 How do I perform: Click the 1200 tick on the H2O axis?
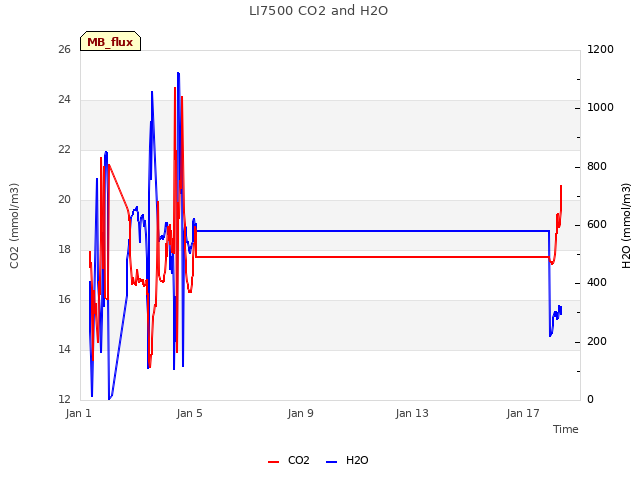[600, 49]
